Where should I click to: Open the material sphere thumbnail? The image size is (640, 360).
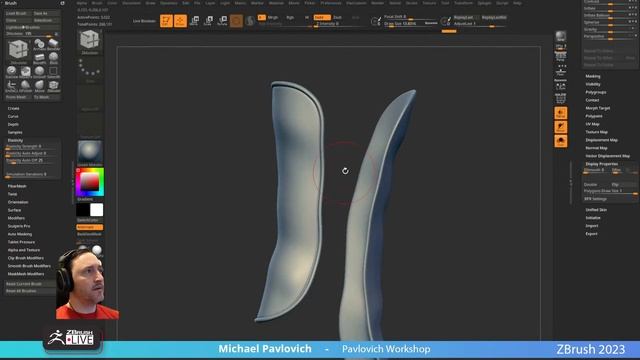[90, 152]
